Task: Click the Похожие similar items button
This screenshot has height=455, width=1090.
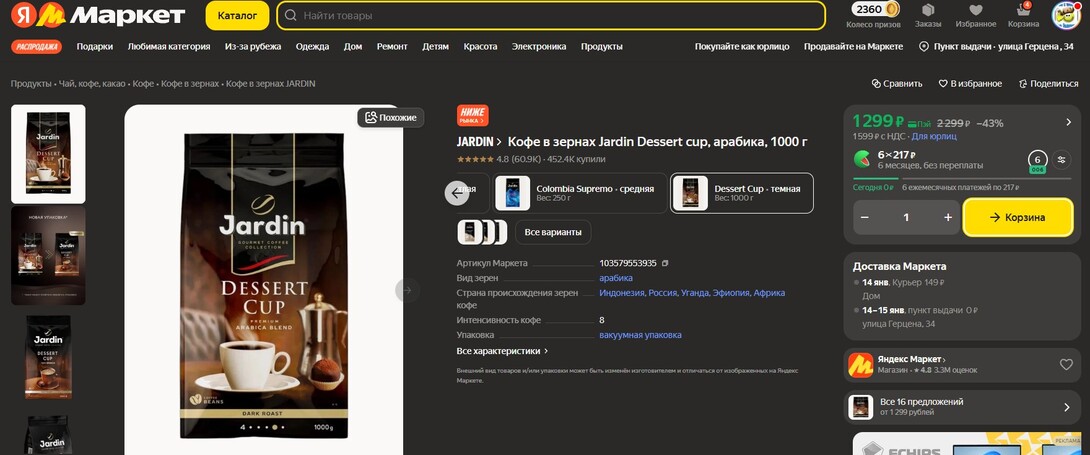Action: pos(390,117)
